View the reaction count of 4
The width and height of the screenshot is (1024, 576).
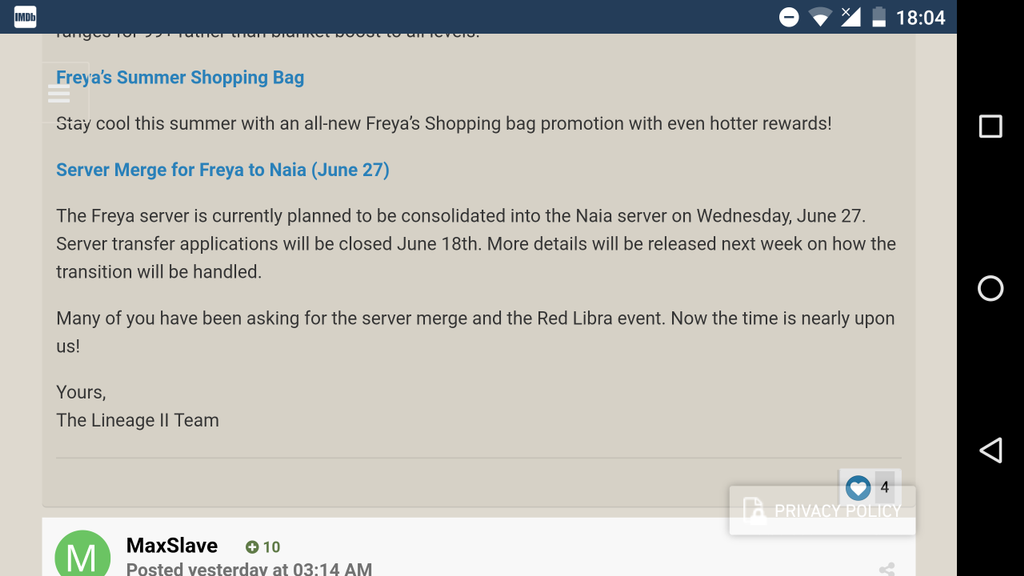click(x=884, y=488)
